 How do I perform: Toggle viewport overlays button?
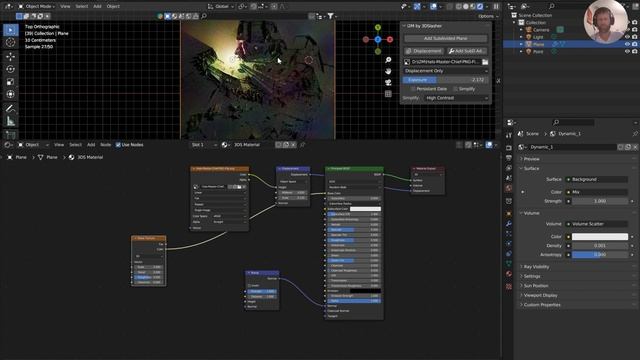(433, 7)
